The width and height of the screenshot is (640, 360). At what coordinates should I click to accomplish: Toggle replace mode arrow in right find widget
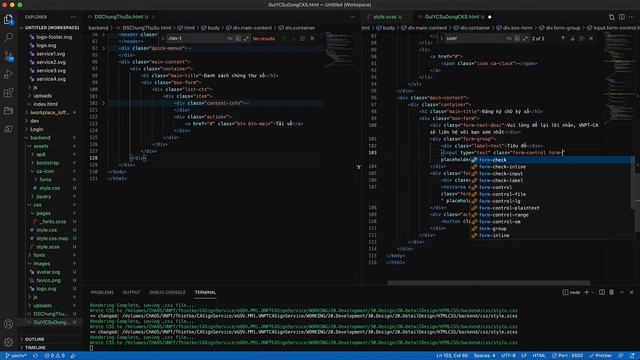click(x=442, y=38)
